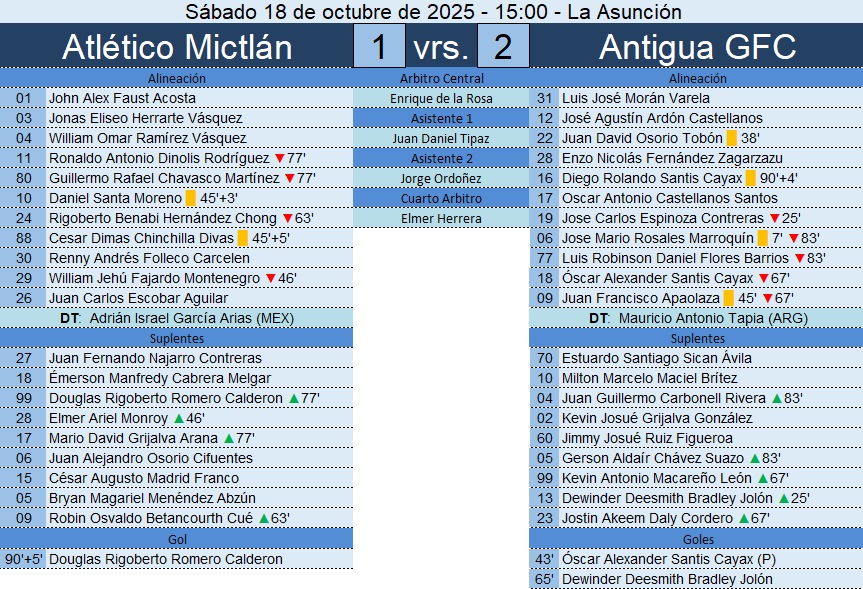Select coach cell Adrián Israel García Arias
This screenshot has width=863, height=589.
pyautogui.click(x=176, y=318)
